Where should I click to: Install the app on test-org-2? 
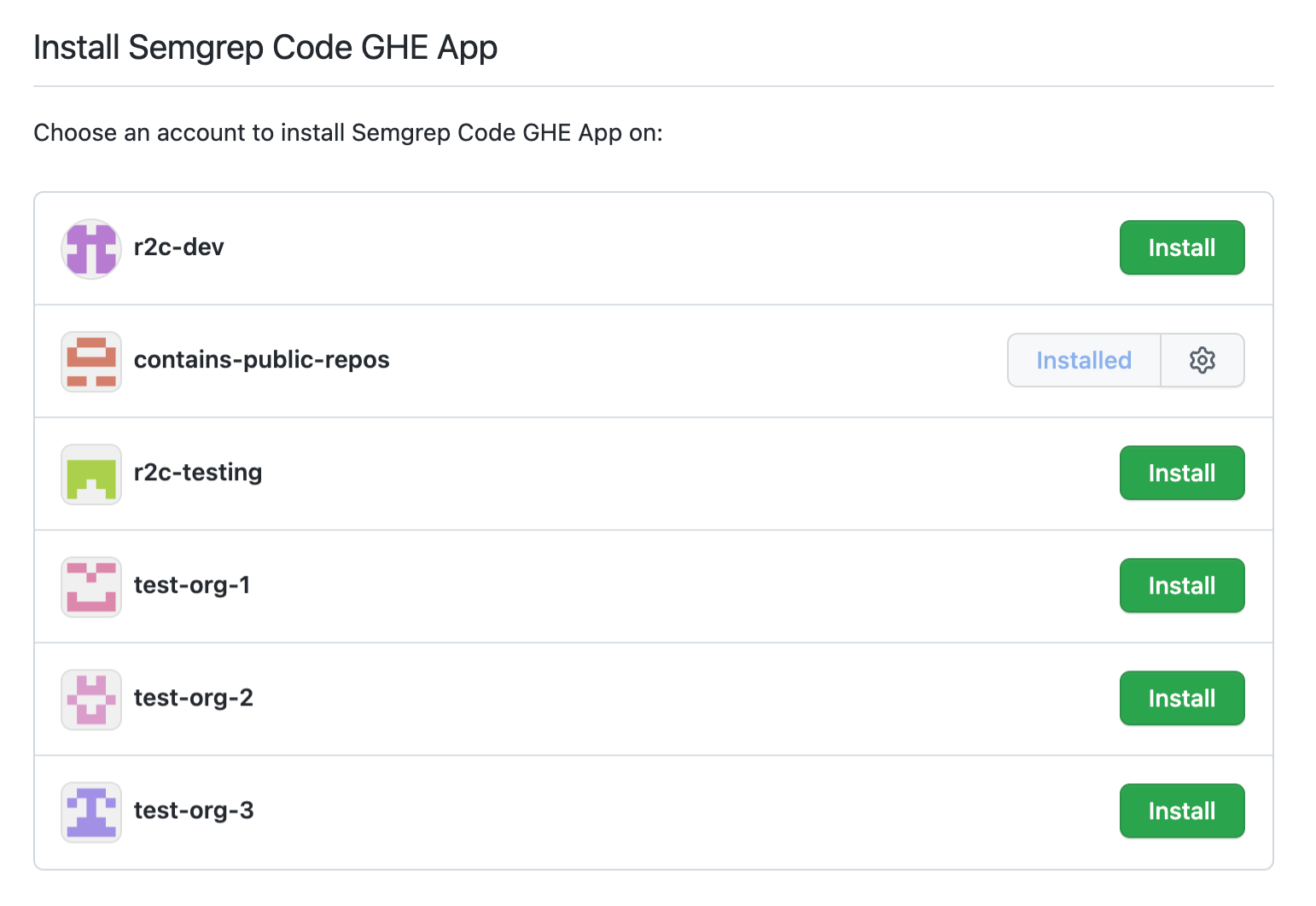point(1181,698)
